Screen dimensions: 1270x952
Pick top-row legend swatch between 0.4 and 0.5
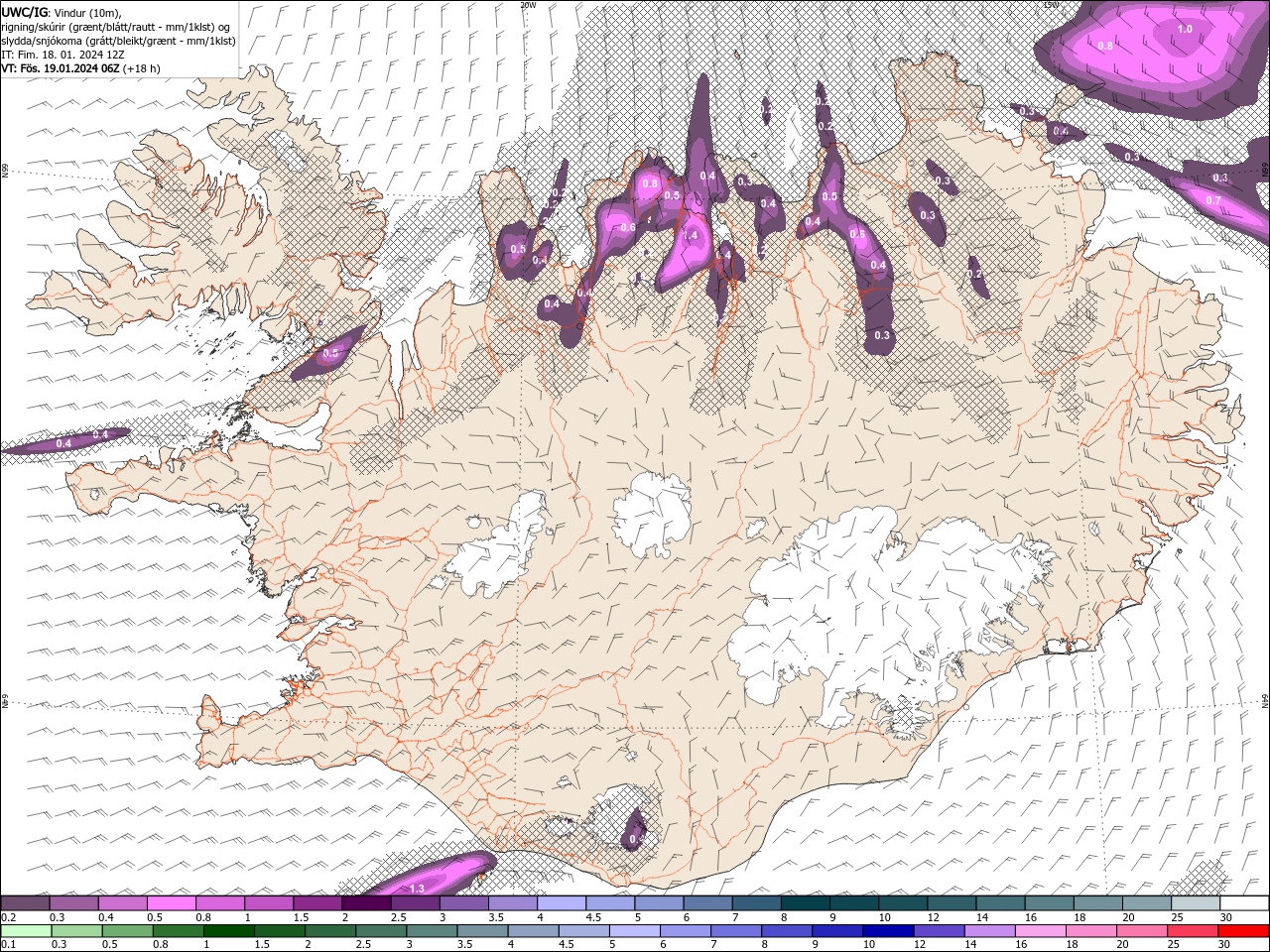click(x=122, y=903)
